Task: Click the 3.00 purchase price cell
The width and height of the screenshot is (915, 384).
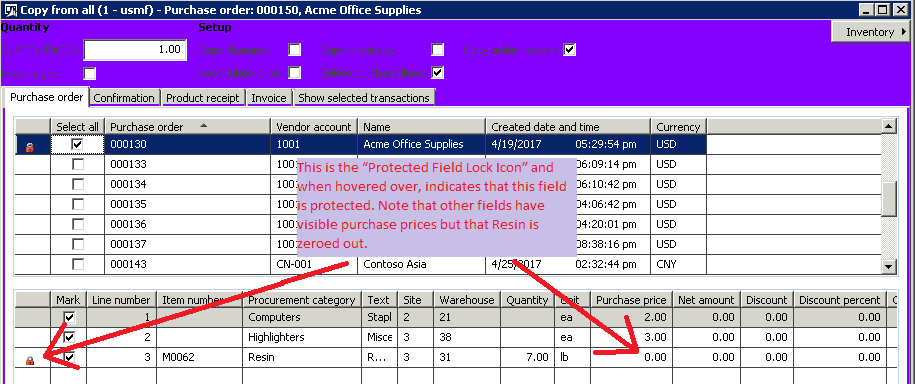Action: [632, 337]
